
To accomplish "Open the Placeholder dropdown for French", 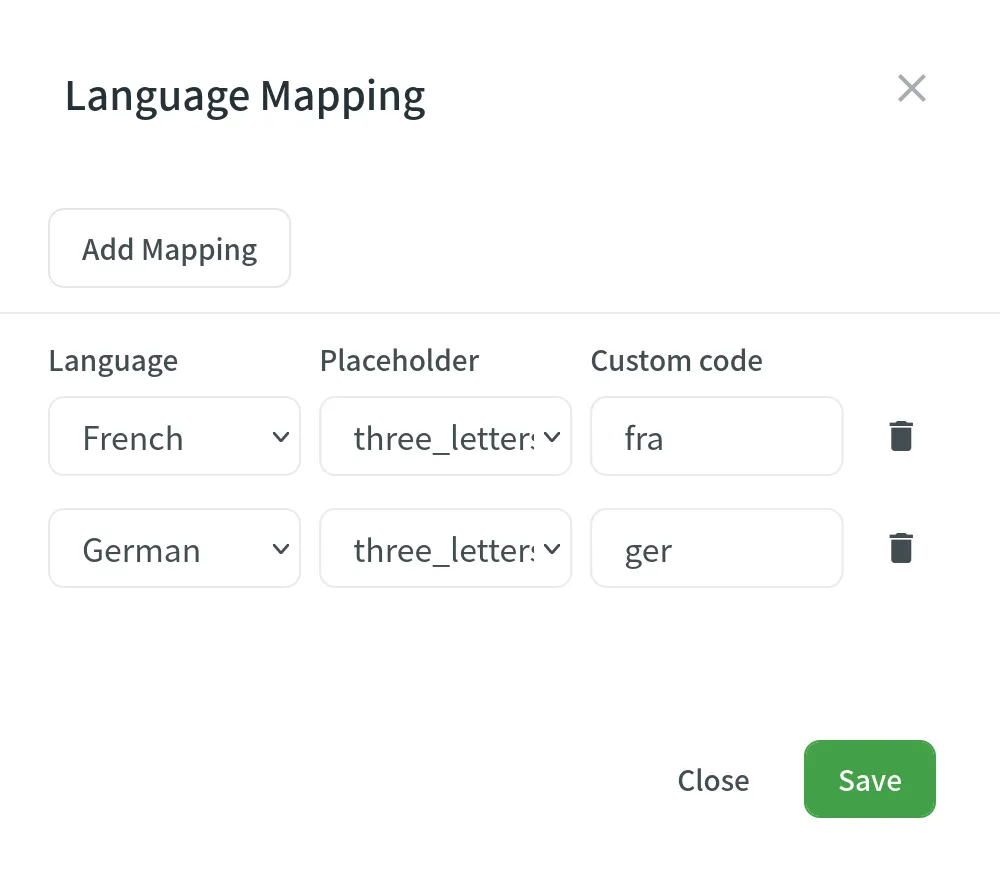I will [445, 436].
